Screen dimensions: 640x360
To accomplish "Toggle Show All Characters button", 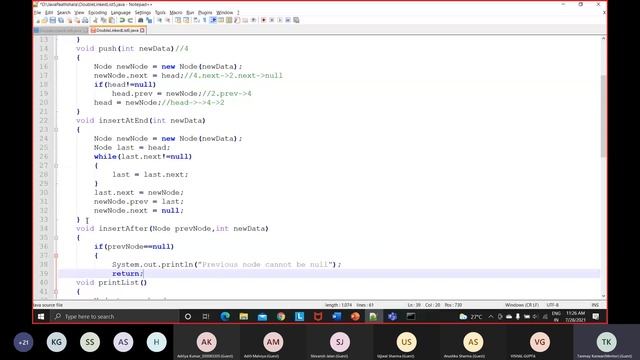I will point(204,20).
